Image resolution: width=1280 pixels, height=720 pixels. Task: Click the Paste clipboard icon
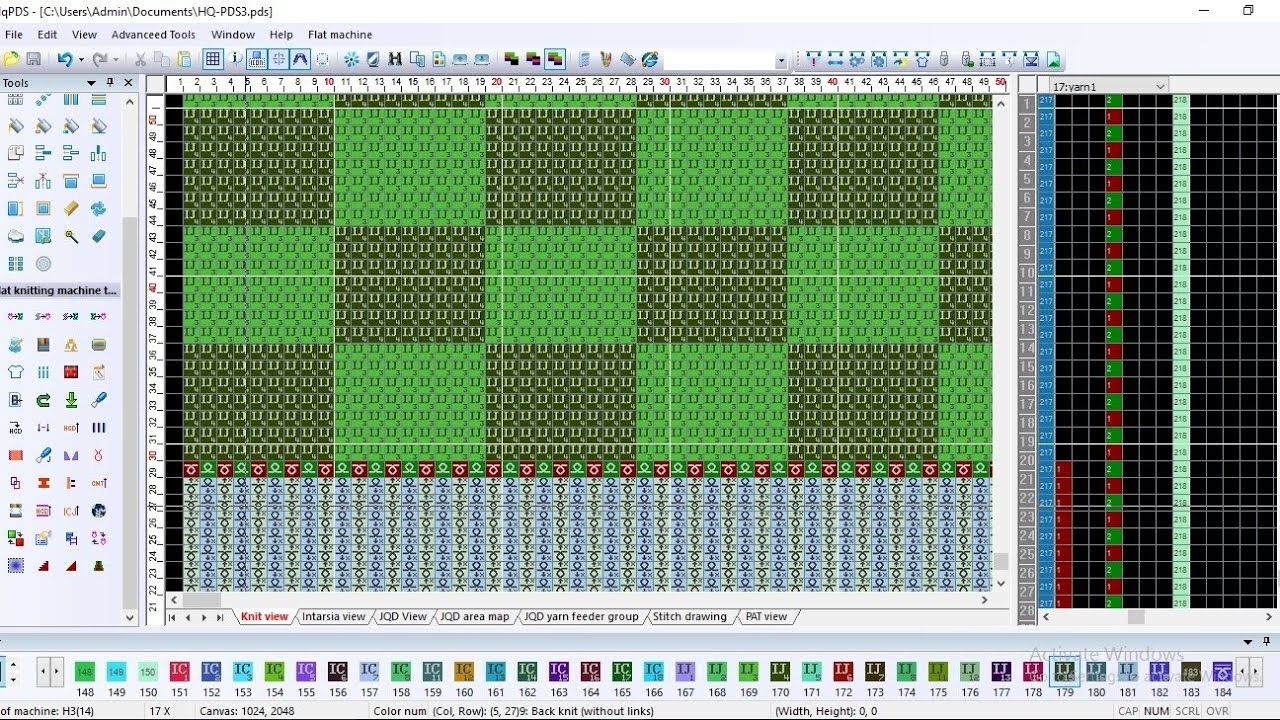[184, 60]
